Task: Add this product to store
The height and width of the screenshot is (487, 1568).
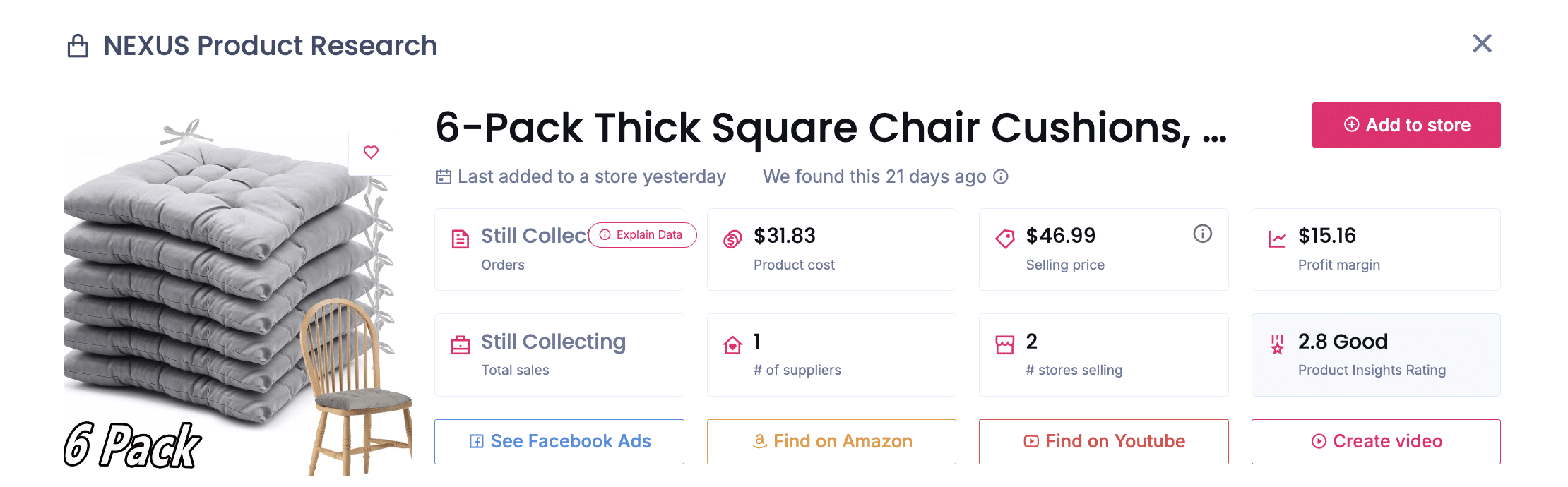Action: click(1406, 125)
